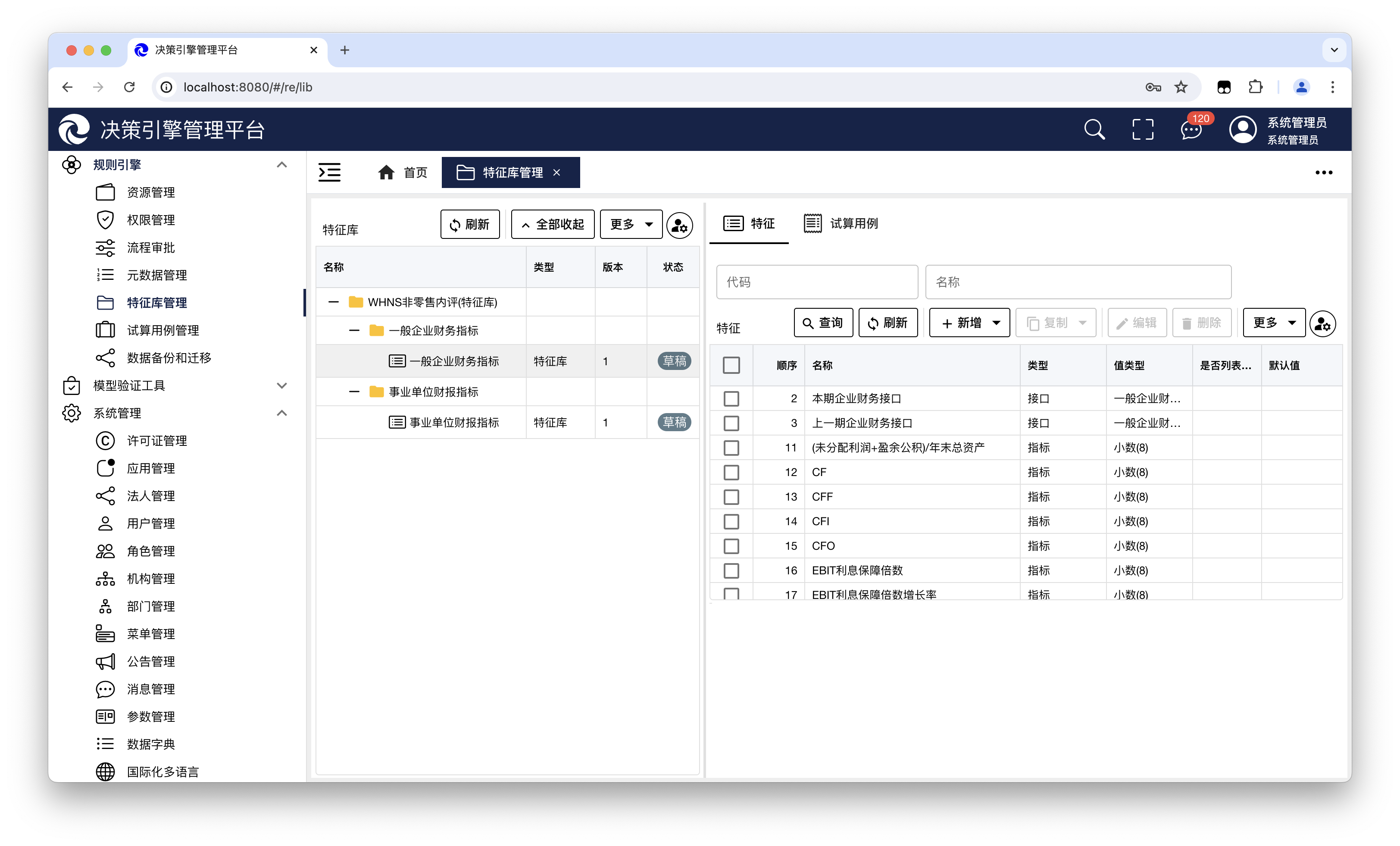Toggle fullscreen mode icon in header
1400x846 pixels.
pos(1143,130)
